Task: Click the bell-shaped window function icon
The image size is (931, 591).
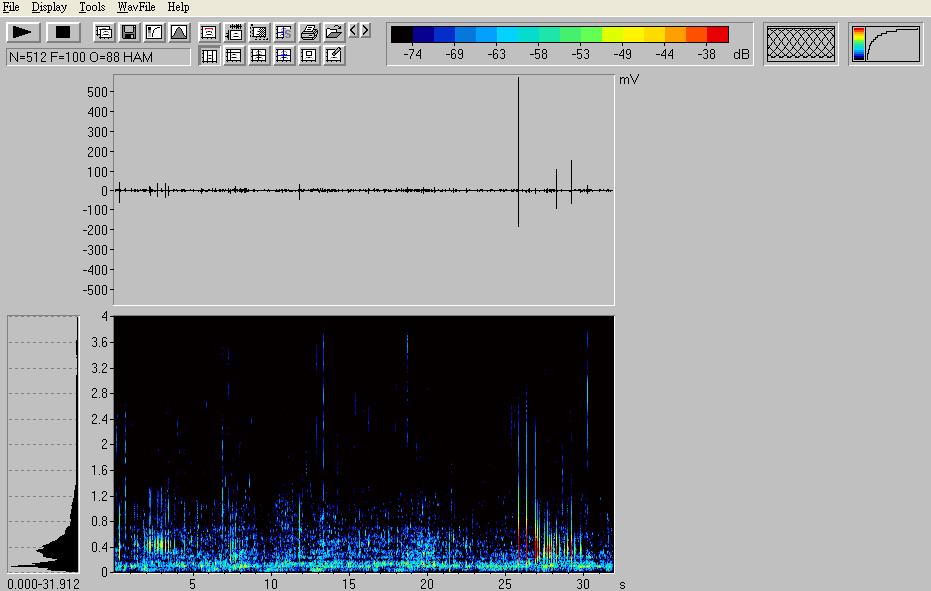Action: point(179,32)
